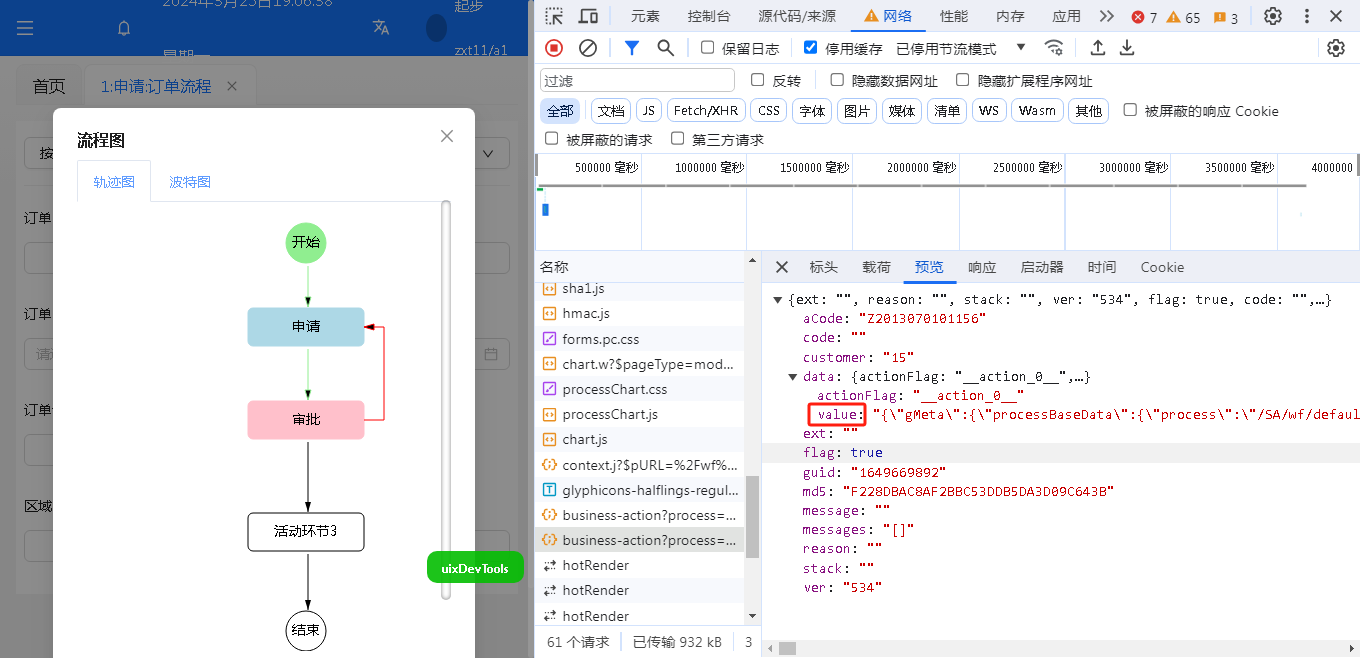
Task: Click the flowchart dialog vertical scrollbar
Action: pos(446,400)
